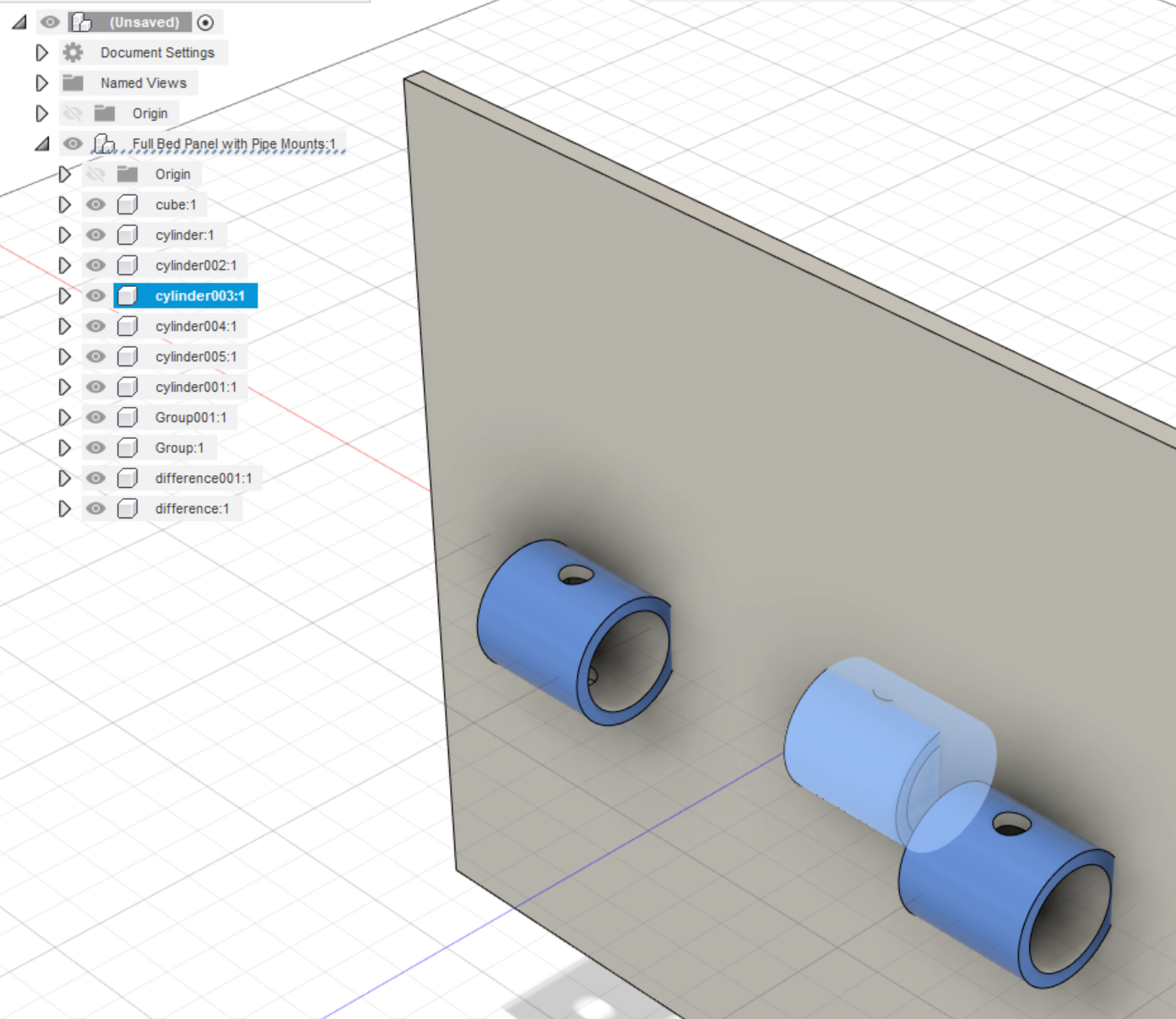Show the nested Origin under Full Bed Panel
This screenshot has height=1019, width=1176.
click(96, 174)
